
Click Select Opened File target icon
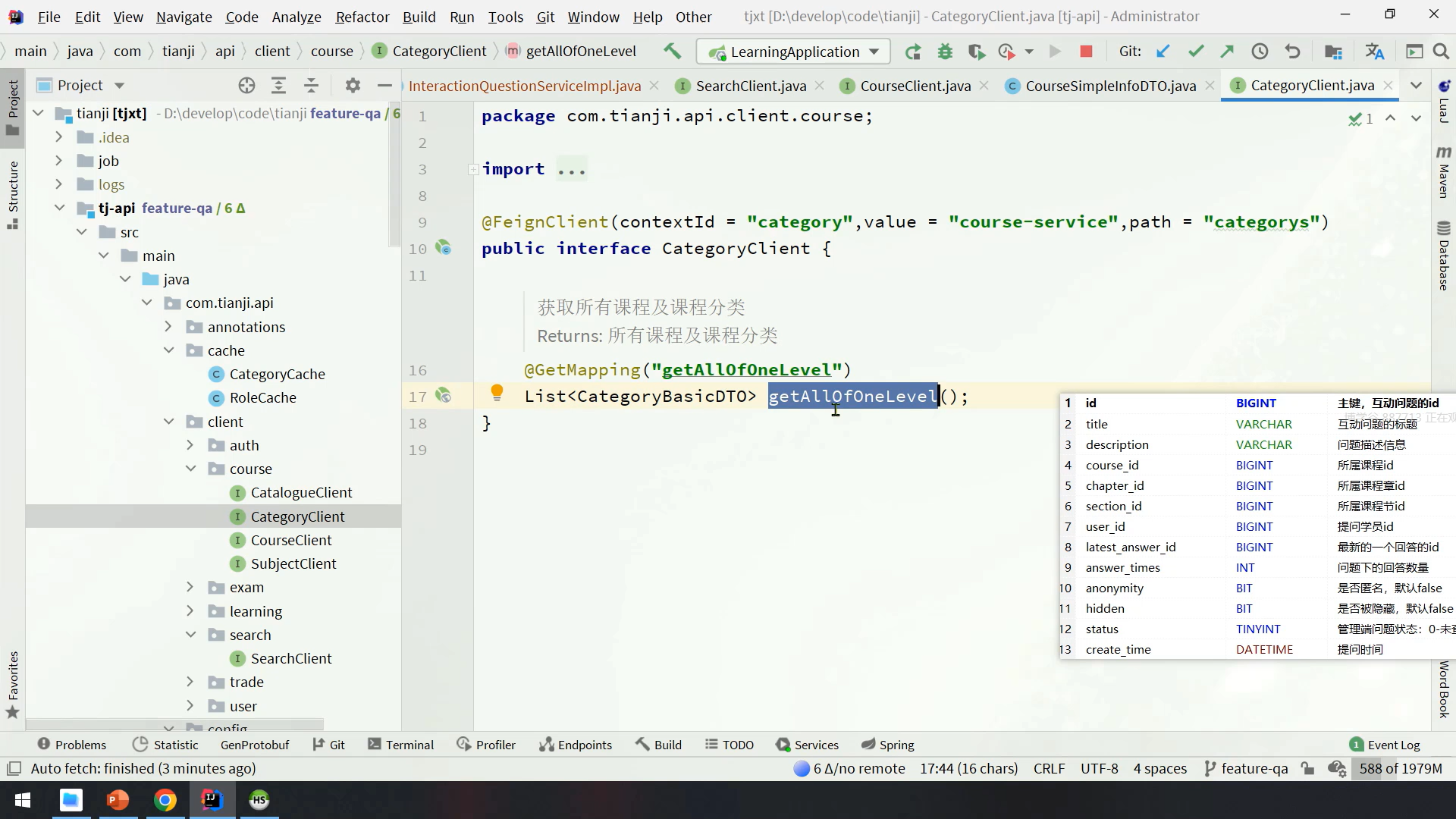(246, 86)
